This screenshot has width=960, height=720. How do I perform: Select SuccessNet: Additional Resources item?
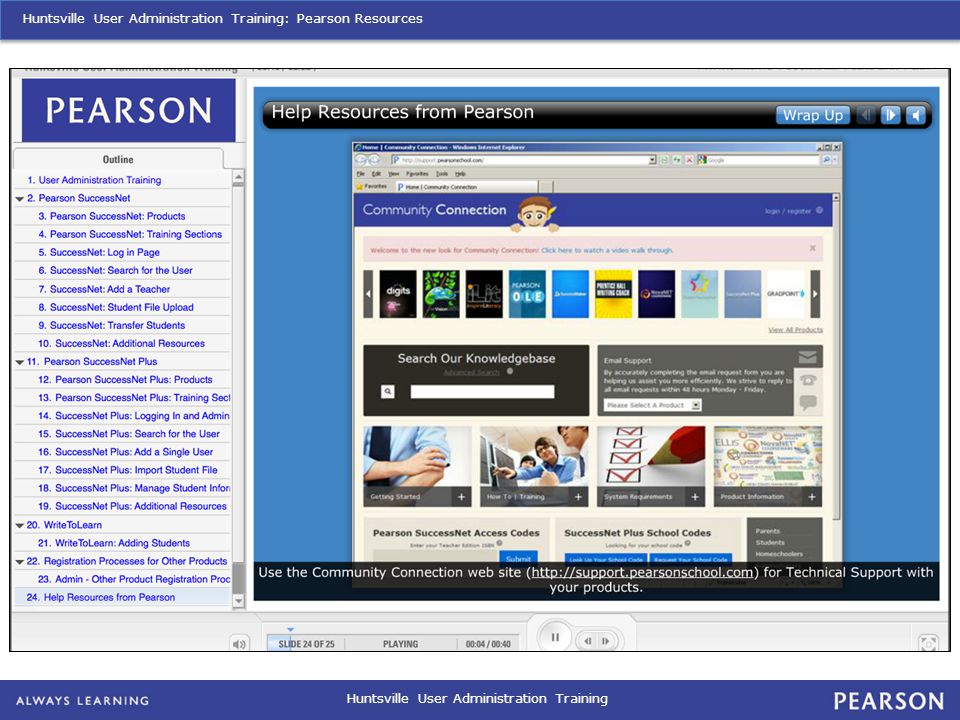121,343
